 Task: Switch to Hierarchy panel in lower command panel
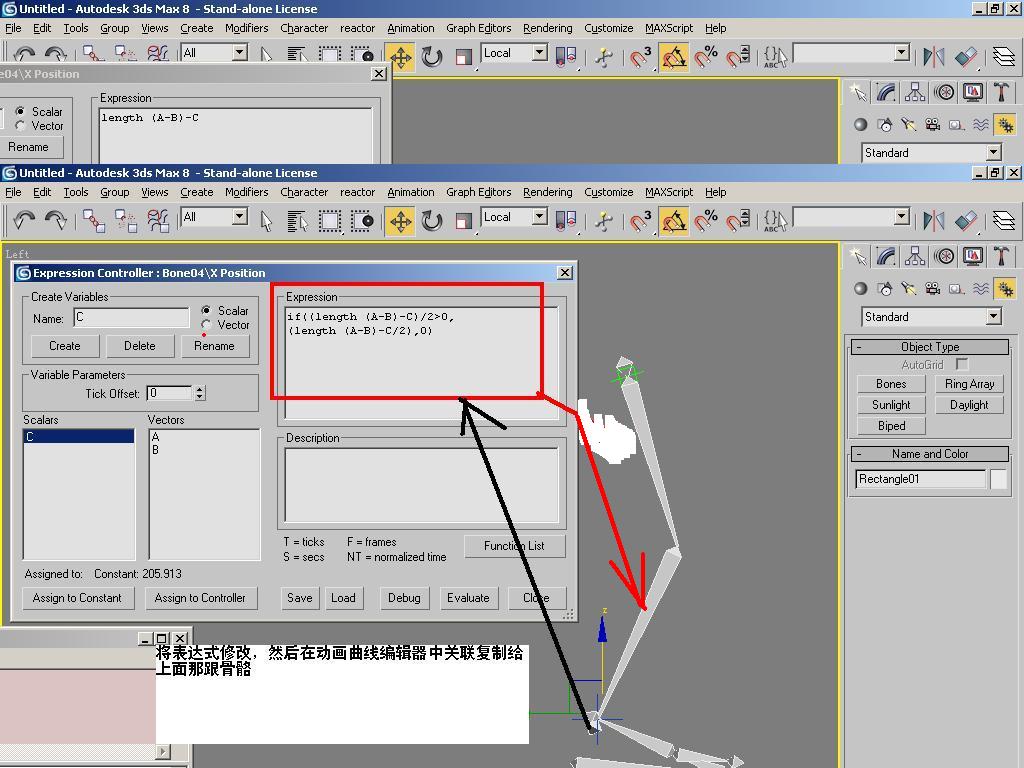[915, 256]
